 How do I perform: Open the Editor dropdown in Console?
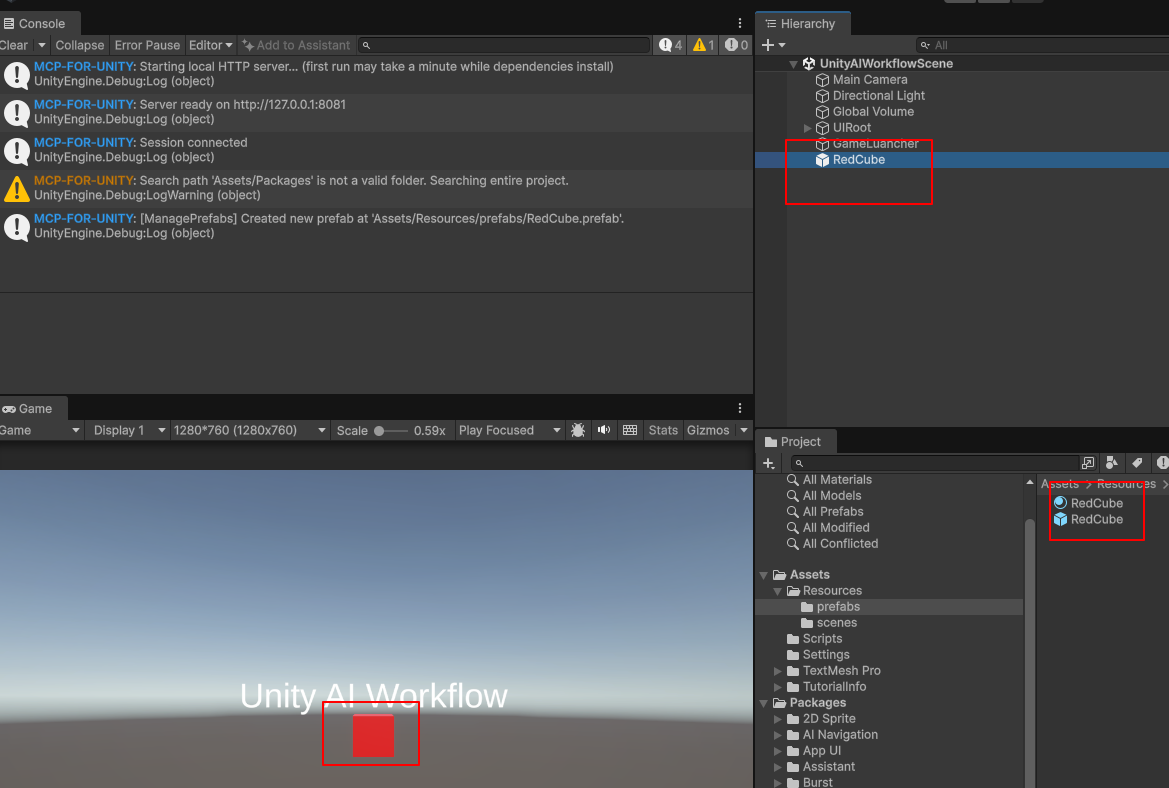[210, 45]
